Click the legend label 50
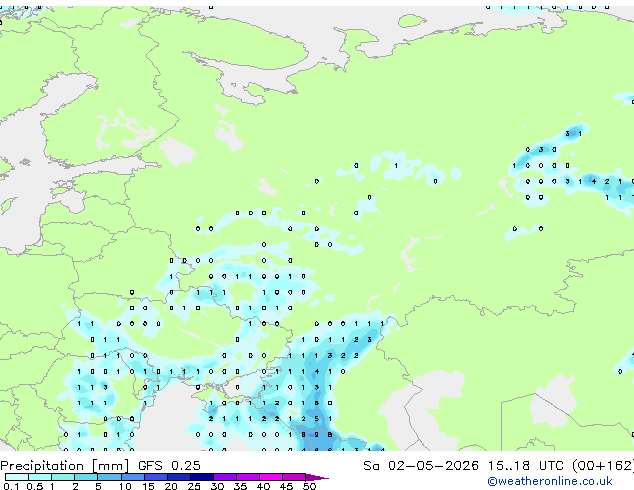This screenshot has width=634, height=490. click(x=309, y=486)
